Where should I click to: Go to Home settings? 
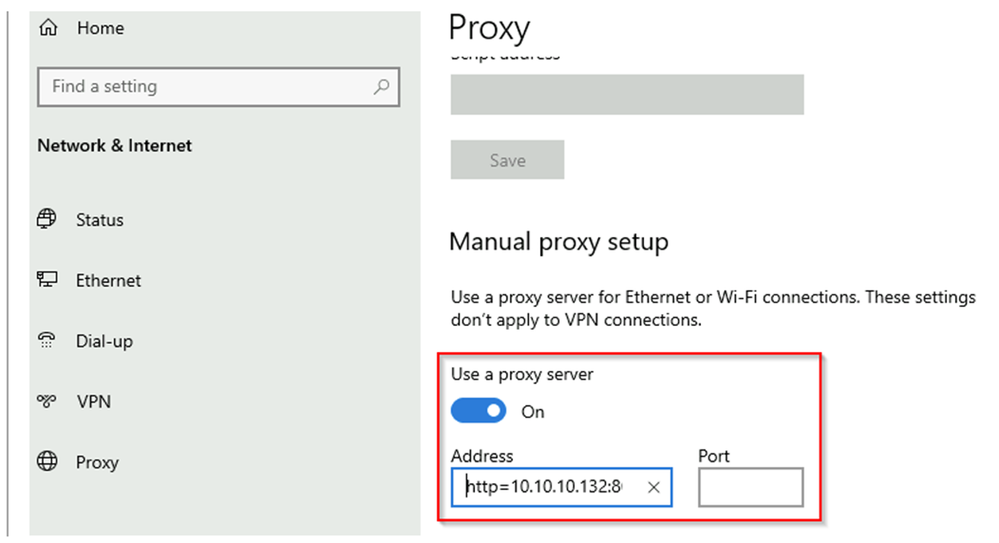pos(101,28)
